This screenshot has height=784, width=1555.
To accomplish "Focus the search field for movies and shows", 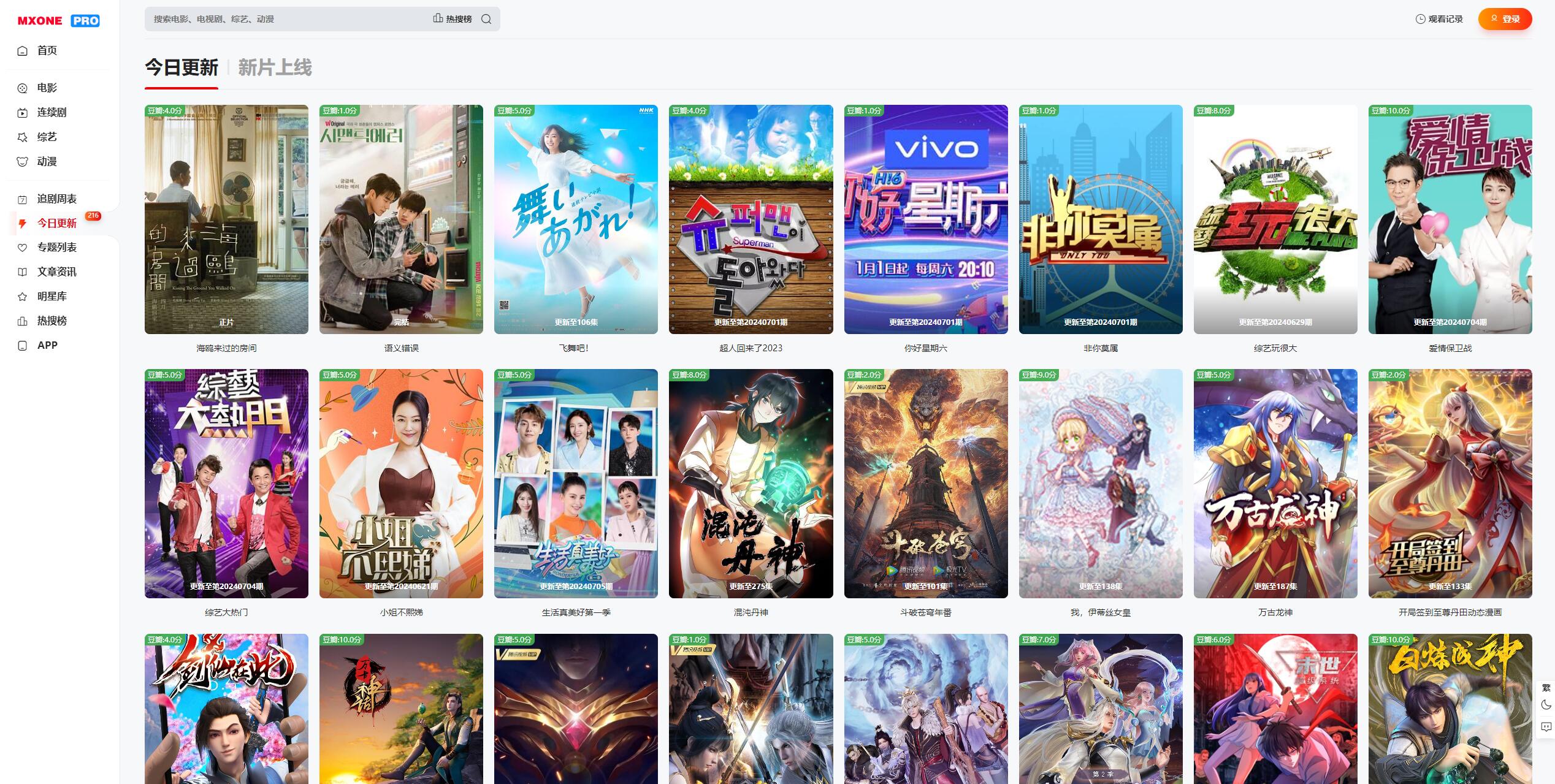I will point(288,19).
